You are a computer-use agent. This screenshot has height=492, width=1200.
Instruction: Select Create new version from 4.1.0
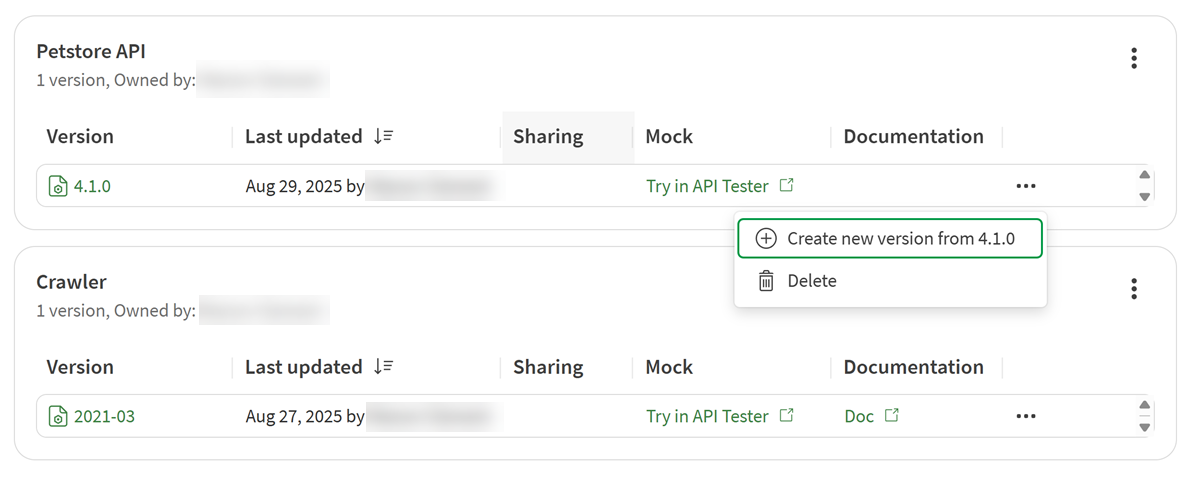pyautogui.click(x=900, y=239)
